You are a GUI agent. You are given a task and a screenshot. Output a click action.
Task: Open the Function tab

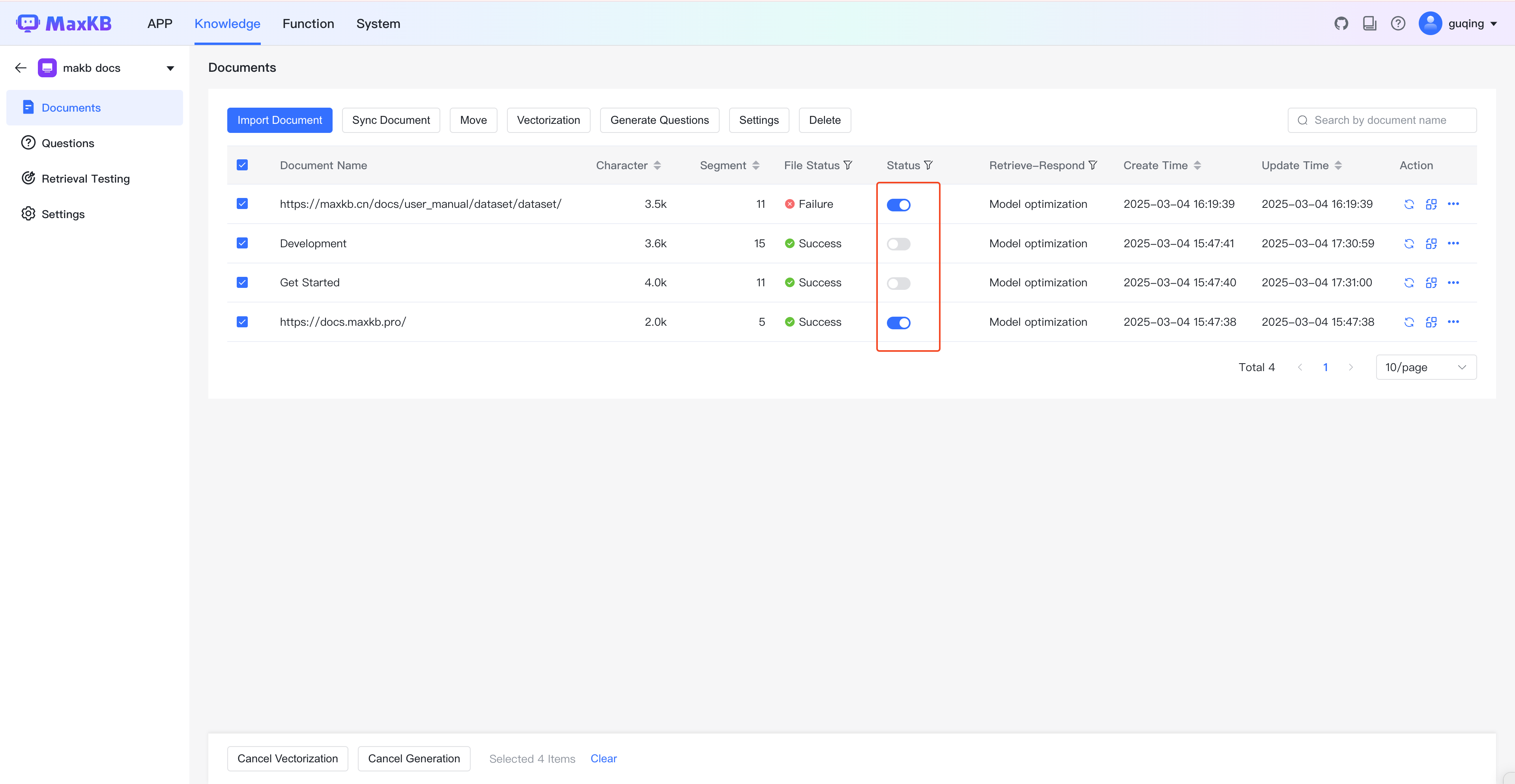click(308, 24)
